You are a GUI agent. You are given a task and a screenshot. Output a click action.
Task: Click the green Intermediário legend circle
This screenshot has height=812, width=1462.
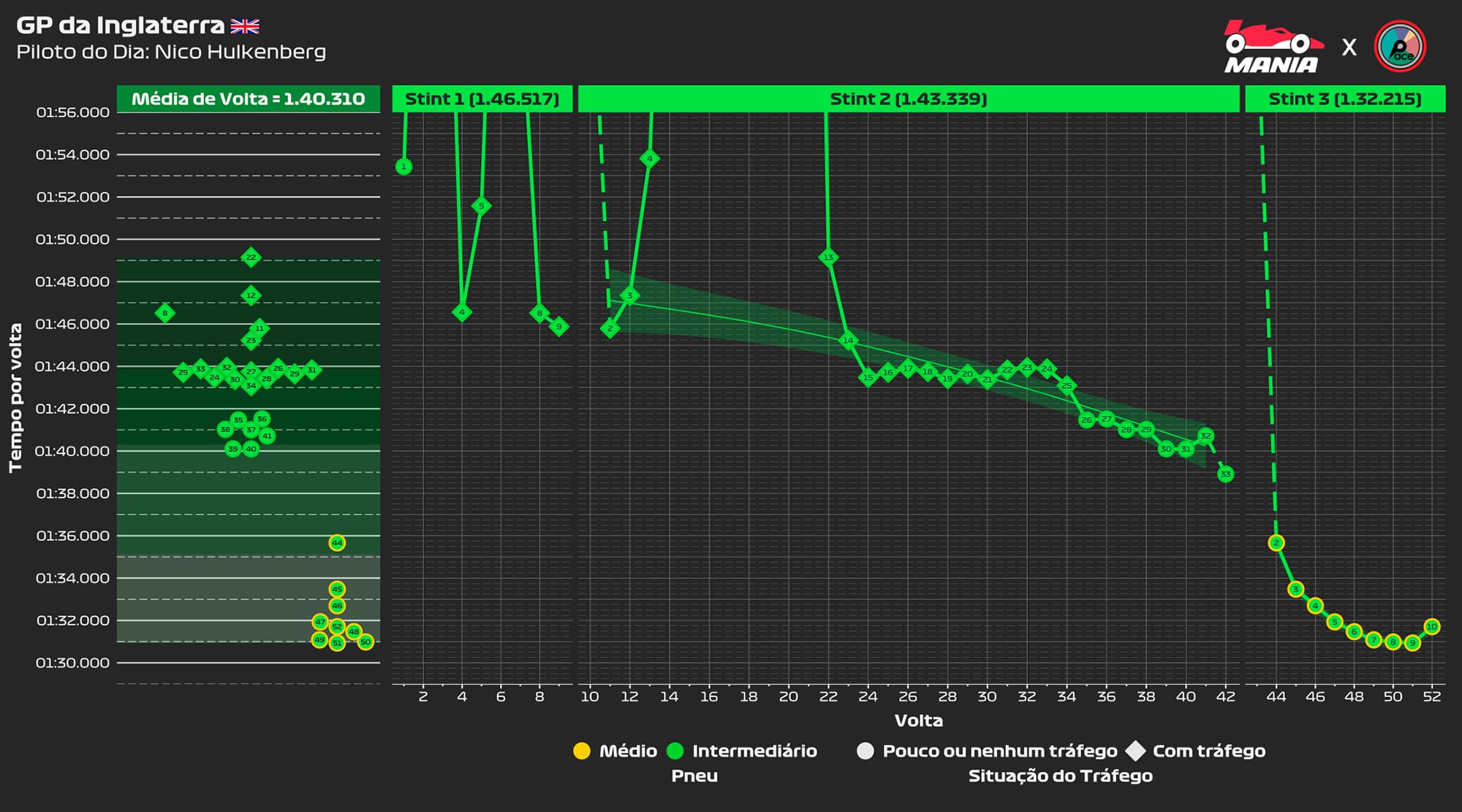pos(675,751)
